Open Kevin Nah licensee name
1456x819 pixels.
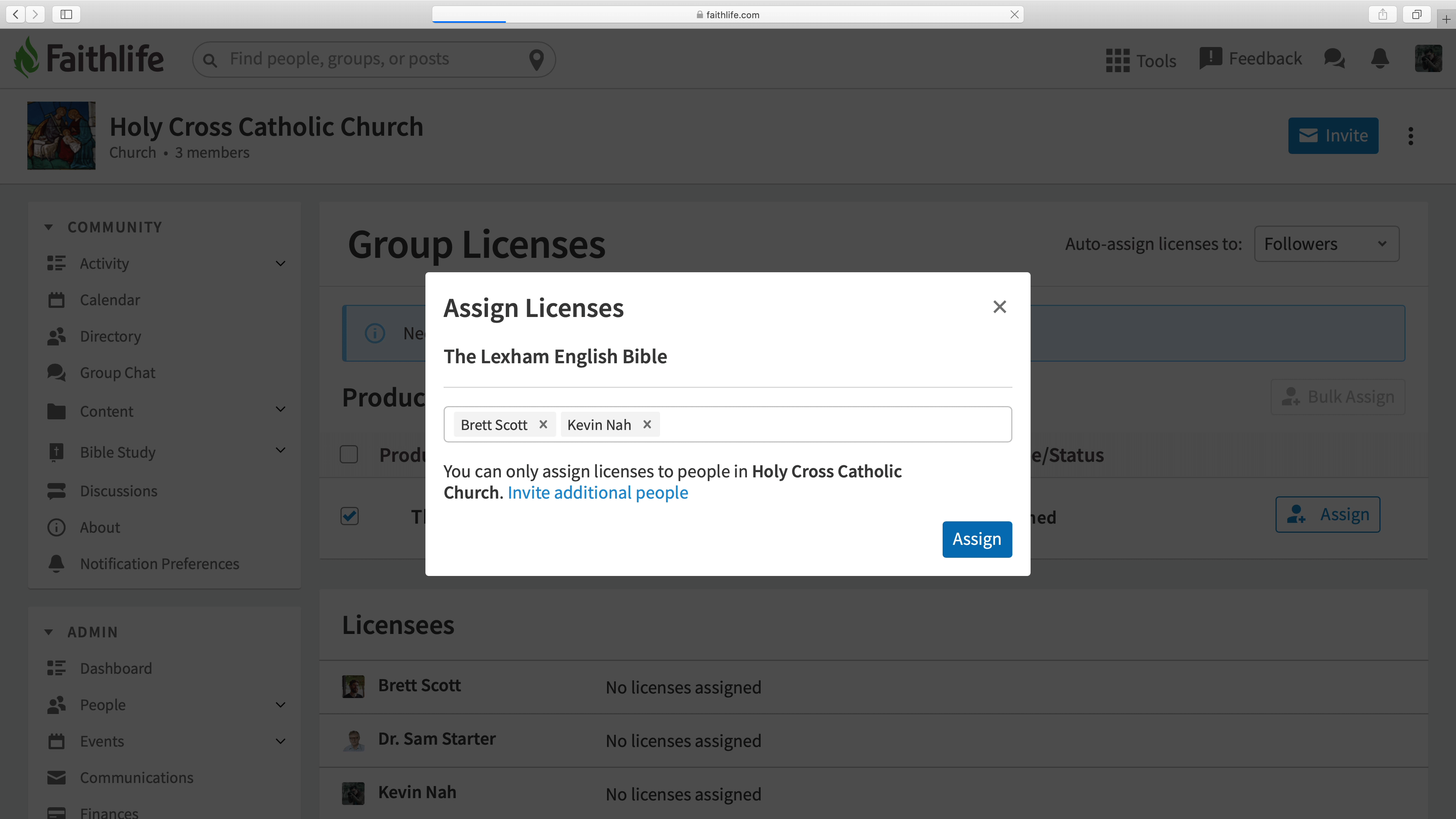[417, 792]
